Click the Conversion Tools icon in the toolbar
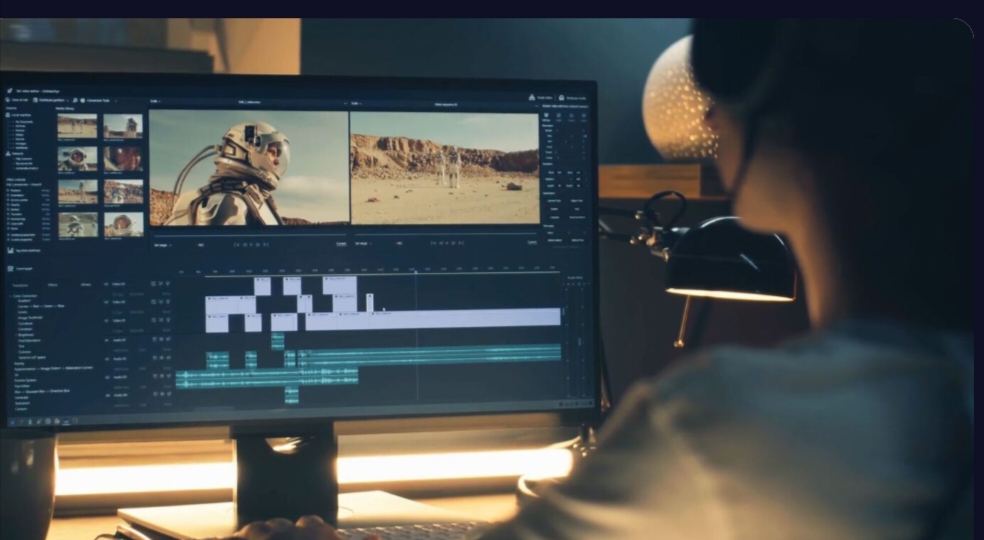The height and width of the screenshot is (540, 984). 83,100
